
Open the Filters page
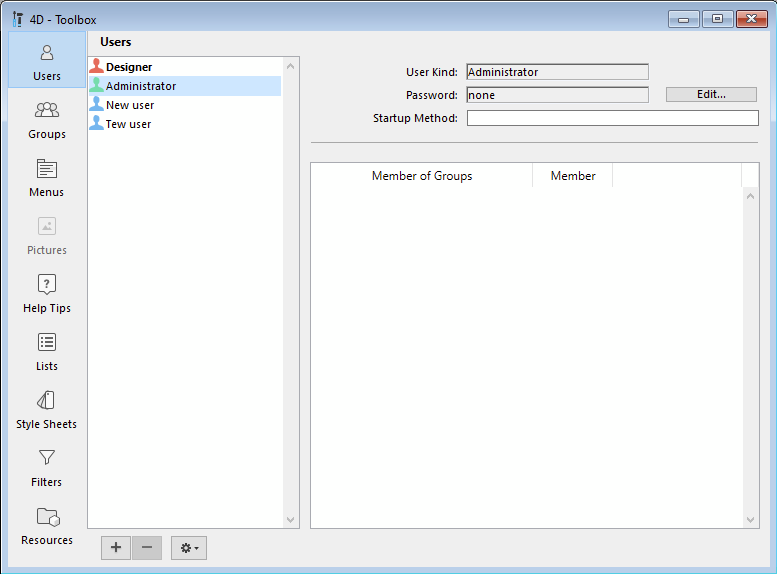tap(47, 468)
